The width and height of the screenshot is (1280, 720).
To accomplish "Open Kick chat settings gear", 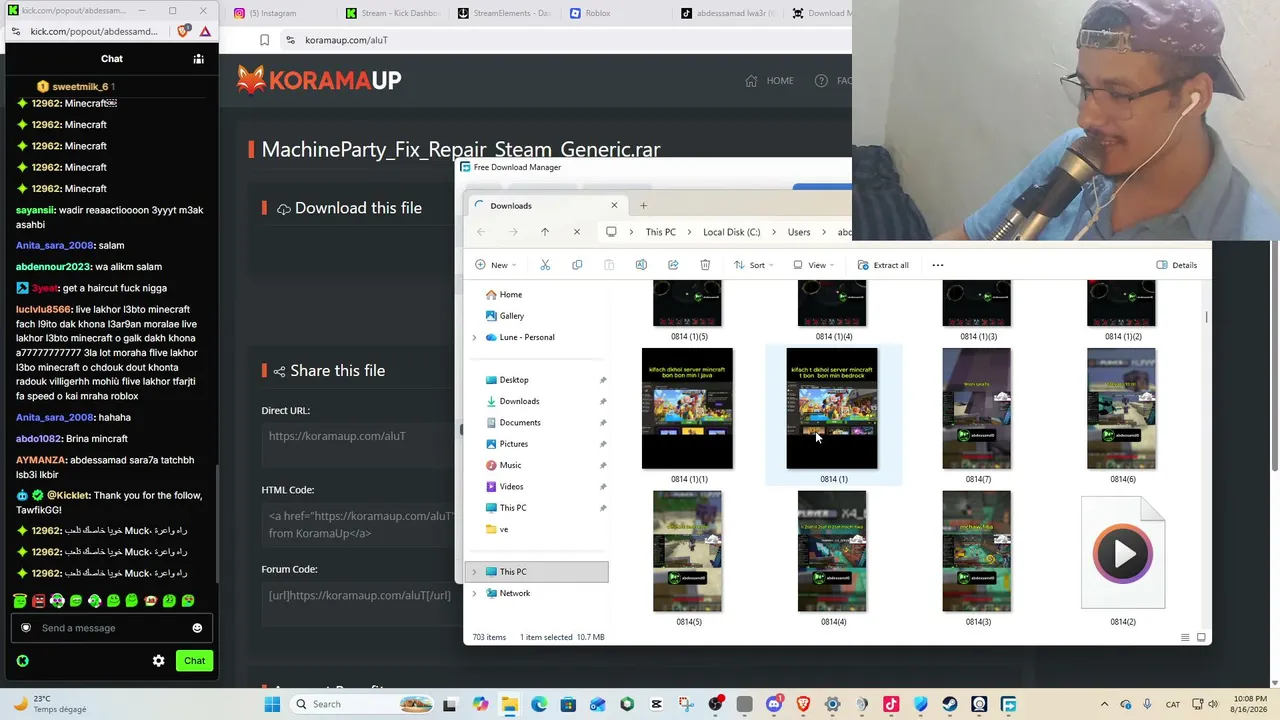I will (x=158, y=661).
